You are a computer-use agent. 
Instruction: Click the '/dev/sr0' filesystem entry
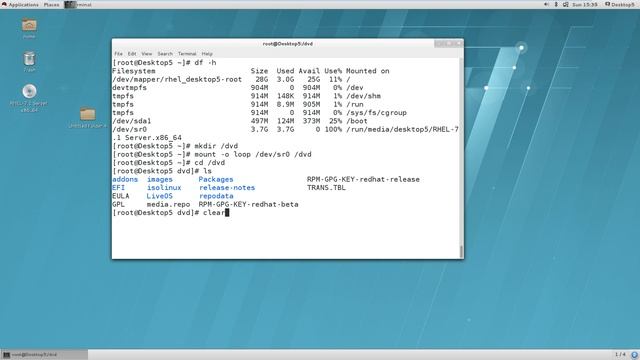click(129, 129)
